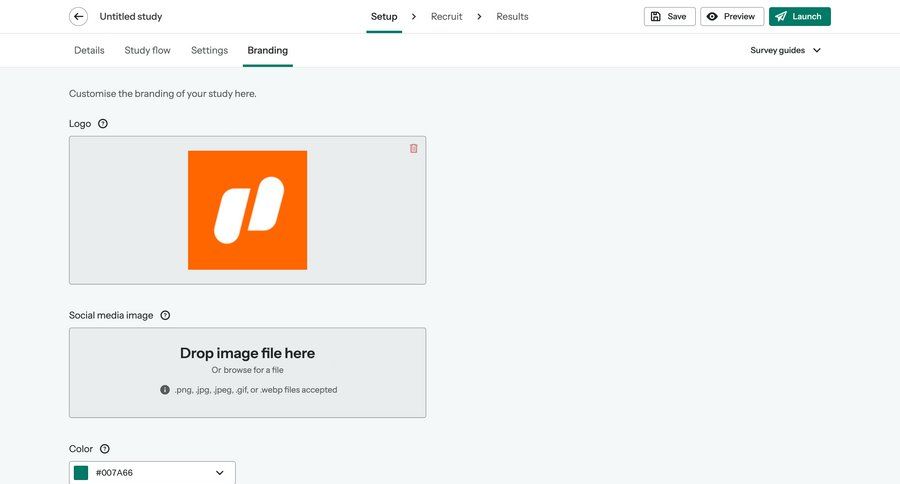Click the Preview button
900x484 pixels.
(x=732, y=17)
